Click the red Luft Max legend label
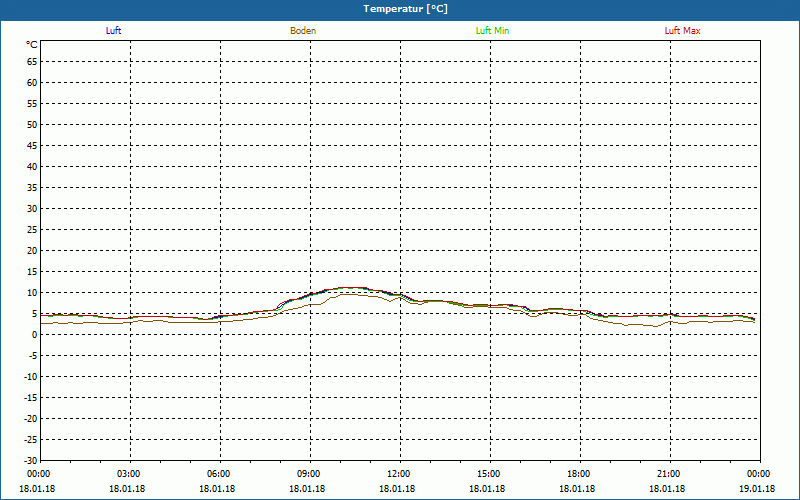 (x=682, y=31)
